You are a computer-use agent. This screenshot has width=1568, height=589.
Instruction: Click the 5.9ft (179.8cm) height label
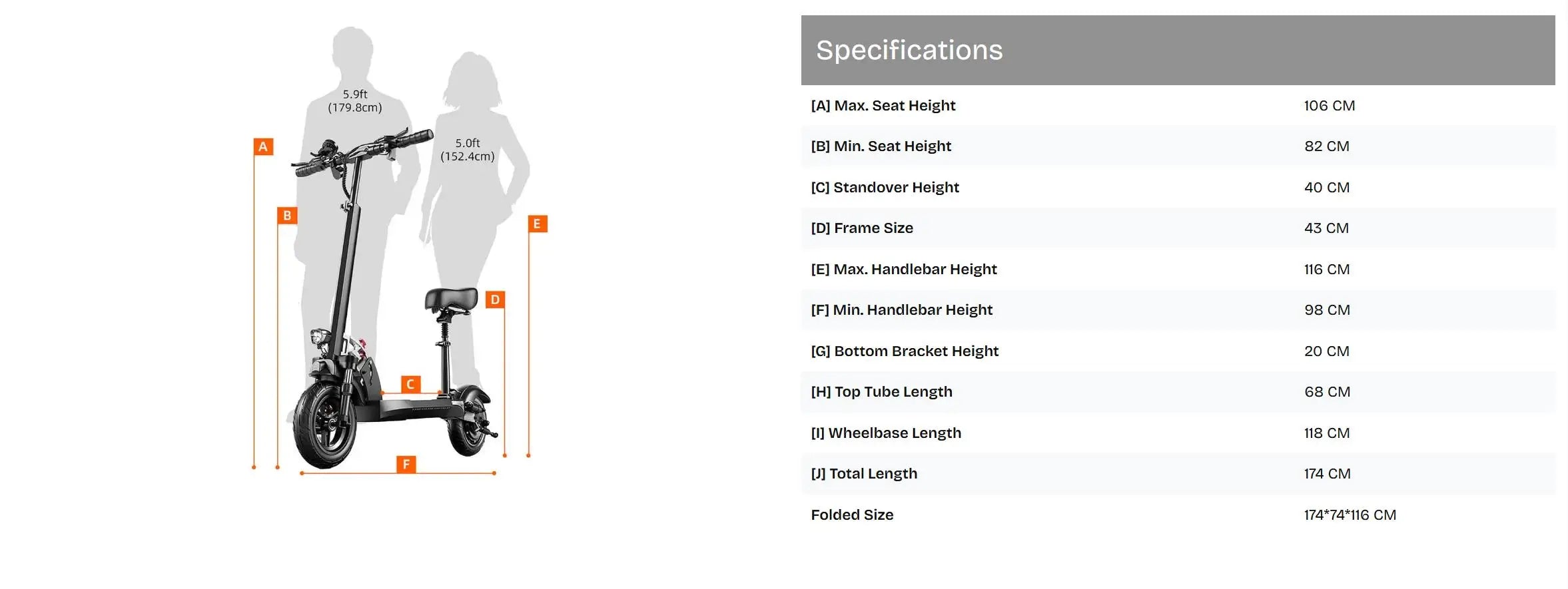[x=355, y=100]
